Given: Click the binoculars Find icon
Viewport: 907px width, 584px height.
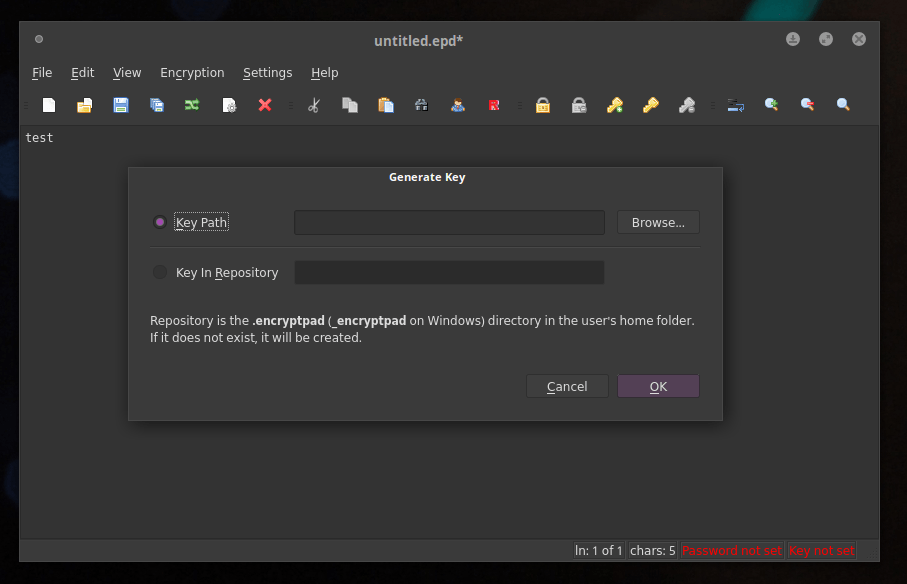Looking at the screenshot, I should [x=422, y=105].
